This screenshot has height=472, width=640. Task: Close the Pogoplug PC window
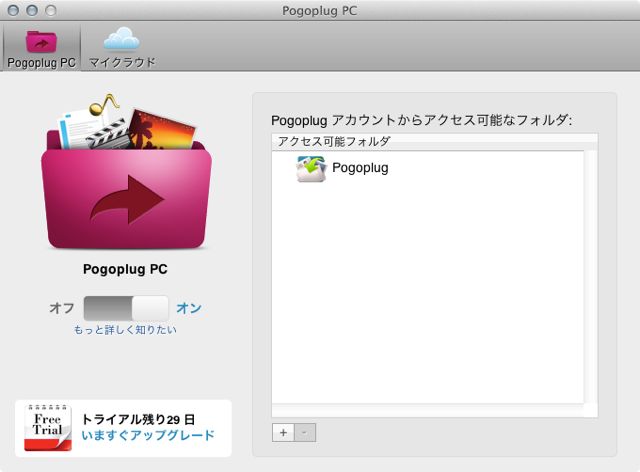13,10
